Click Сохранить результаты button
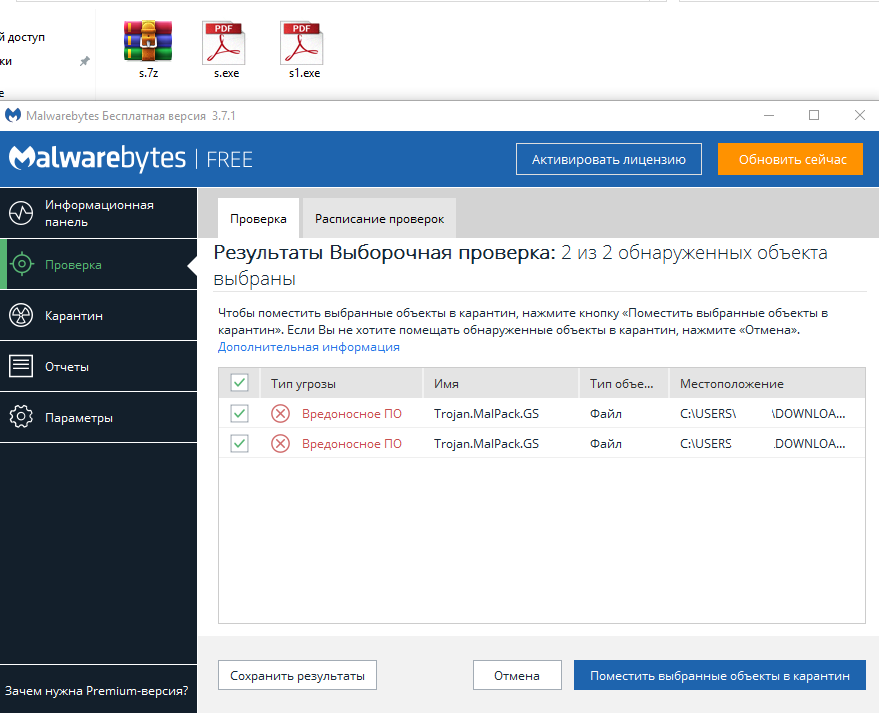 coord(297,675)
